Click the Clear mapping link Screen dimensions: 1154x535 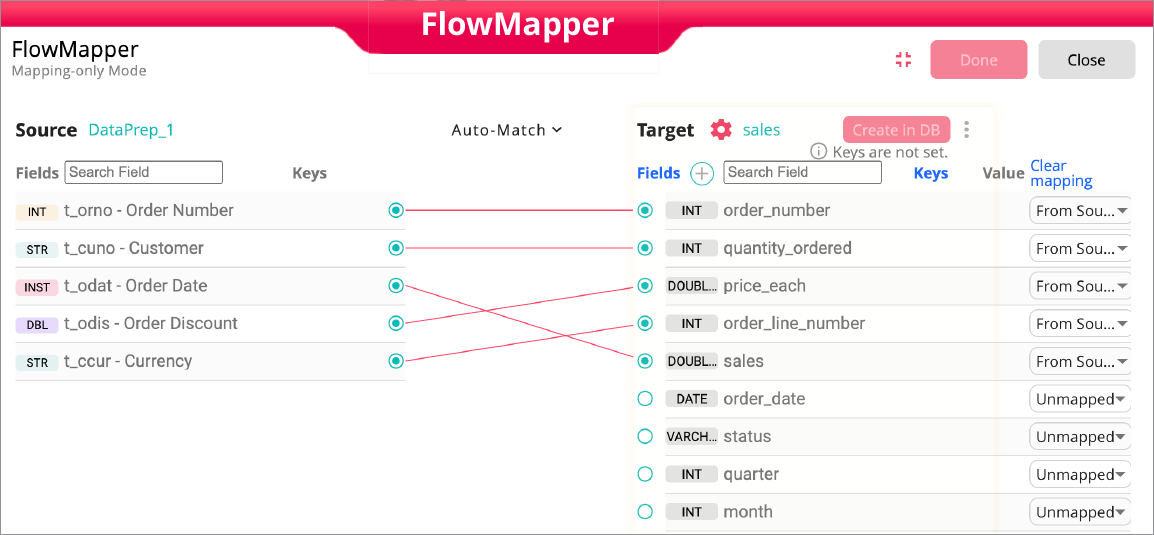[x=1061, y=173]
